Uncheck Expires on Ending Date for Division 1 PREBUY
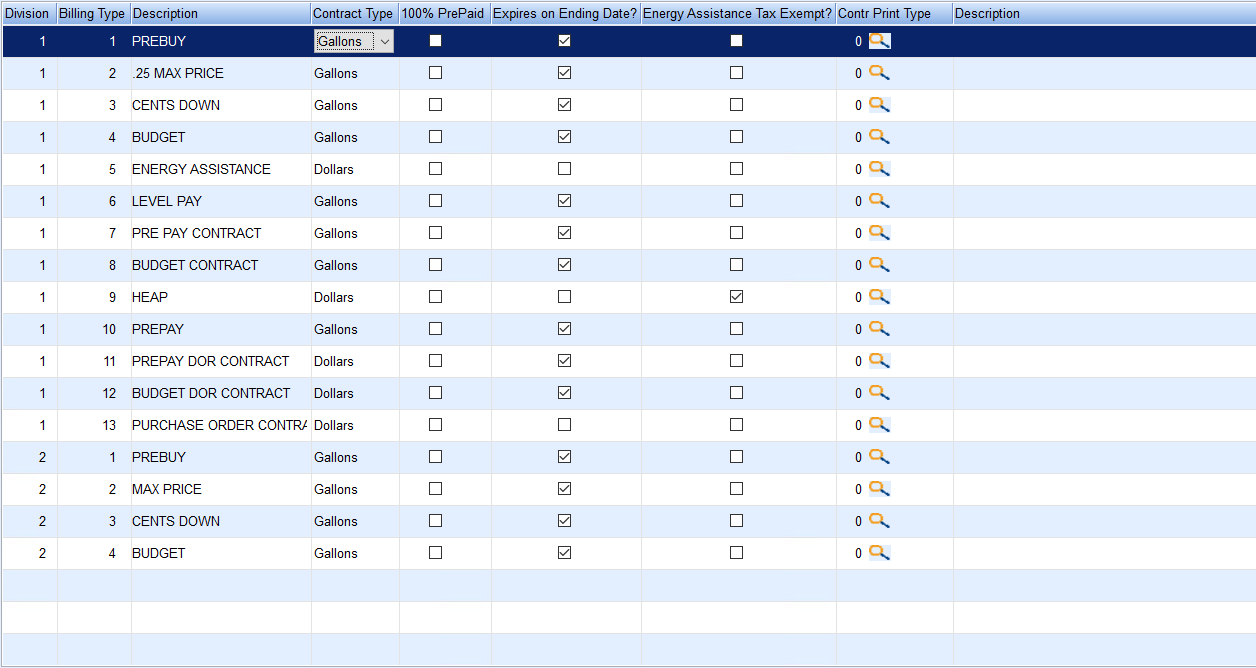The width and height of the screenshot is (1256, 668). tap(565, 41)
